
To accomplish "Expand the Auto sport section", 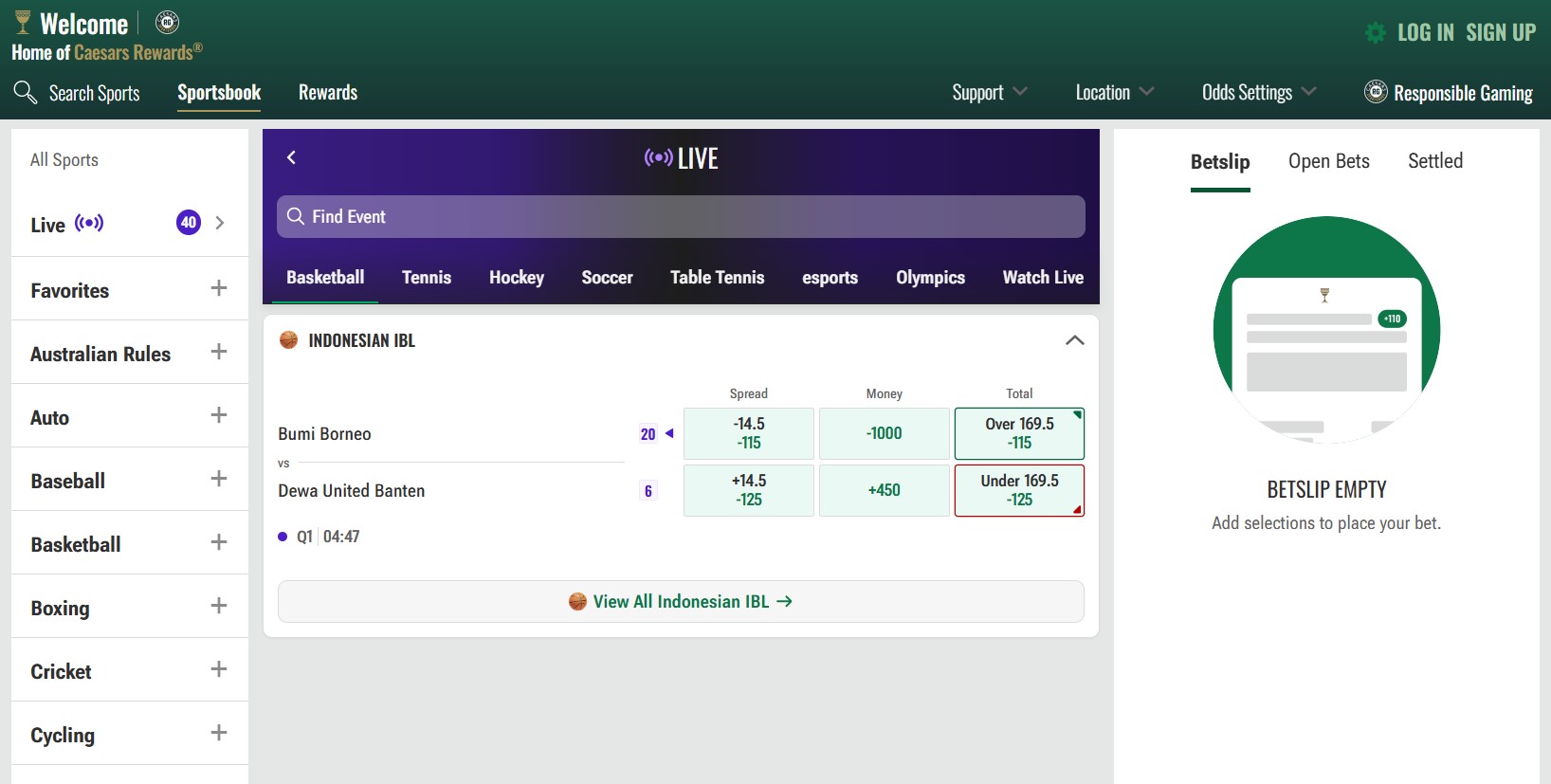I will pos(219,415).
